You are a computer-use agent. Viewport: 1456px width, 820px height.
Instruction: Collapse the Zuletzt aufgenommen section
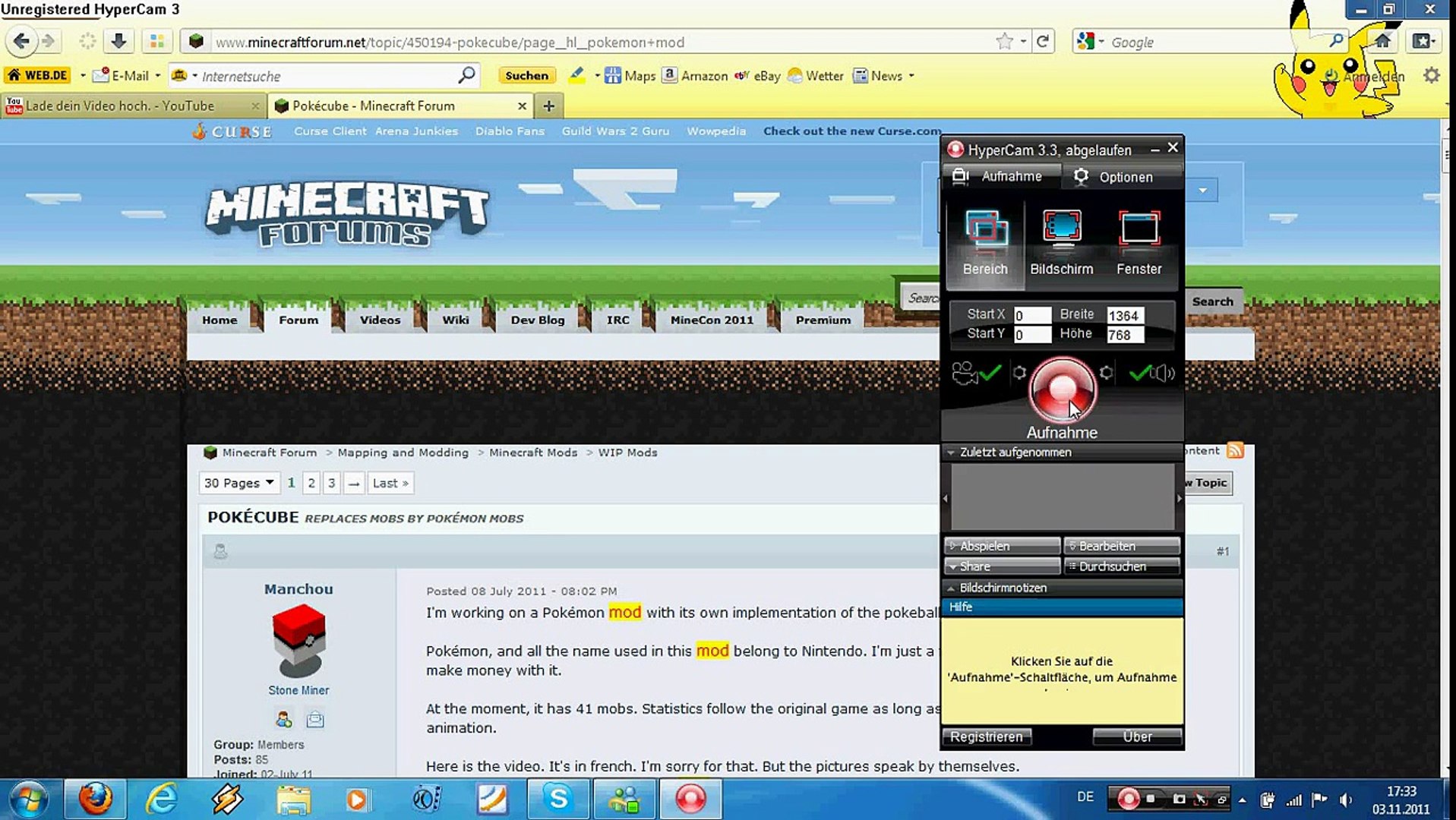click(x=1062, y=452)
